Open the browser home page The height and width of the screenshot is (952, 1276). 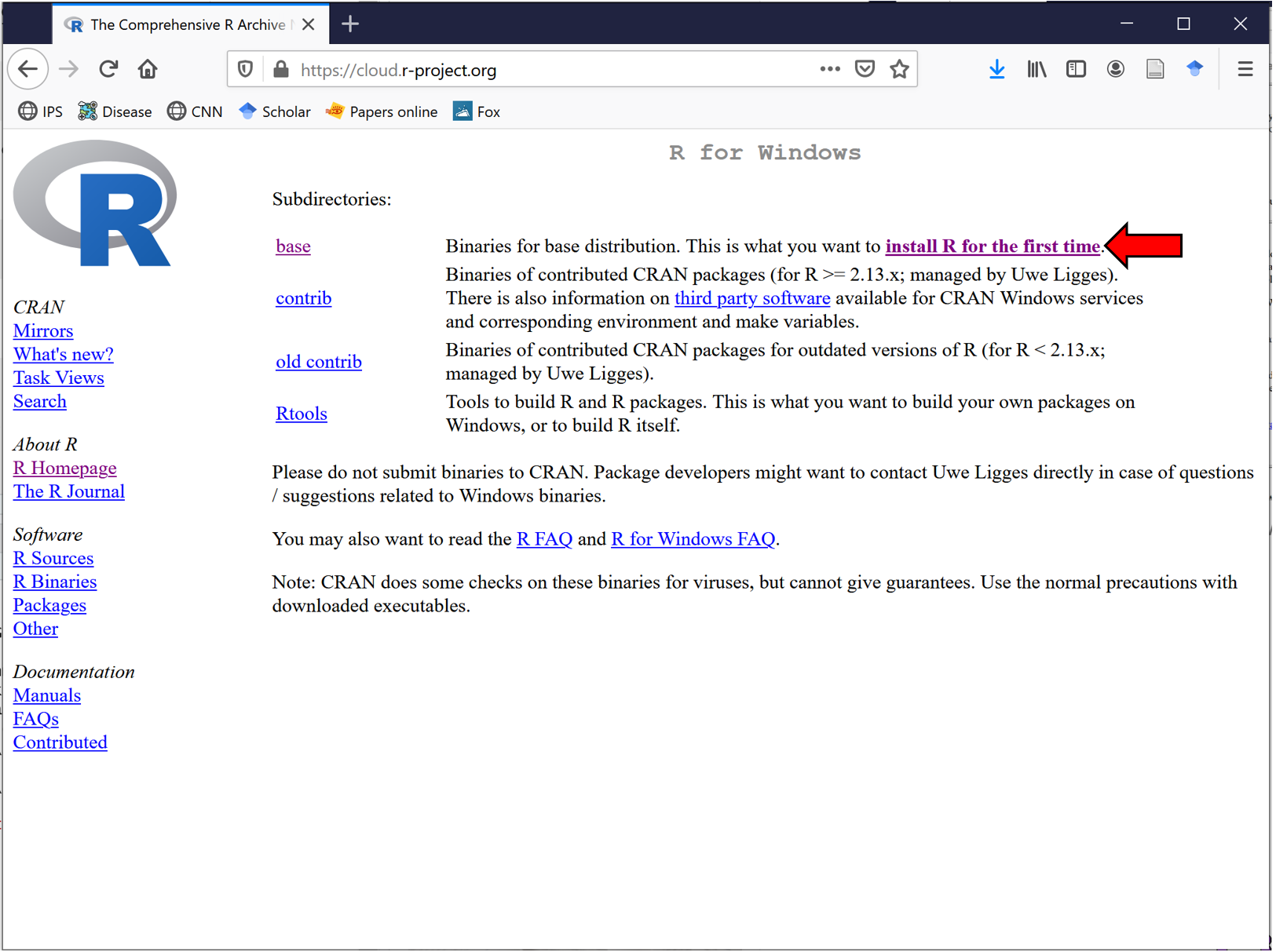[x=148, y=69]
